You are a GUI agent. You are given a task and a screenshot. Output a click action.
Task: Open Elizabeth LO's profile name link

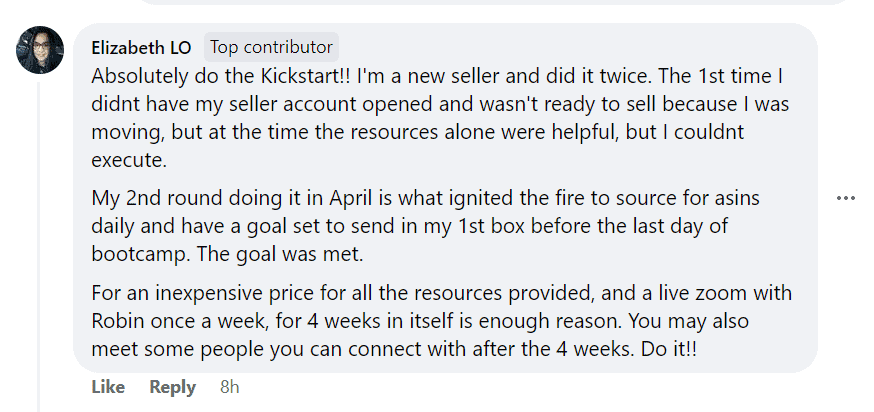[141, 47]
